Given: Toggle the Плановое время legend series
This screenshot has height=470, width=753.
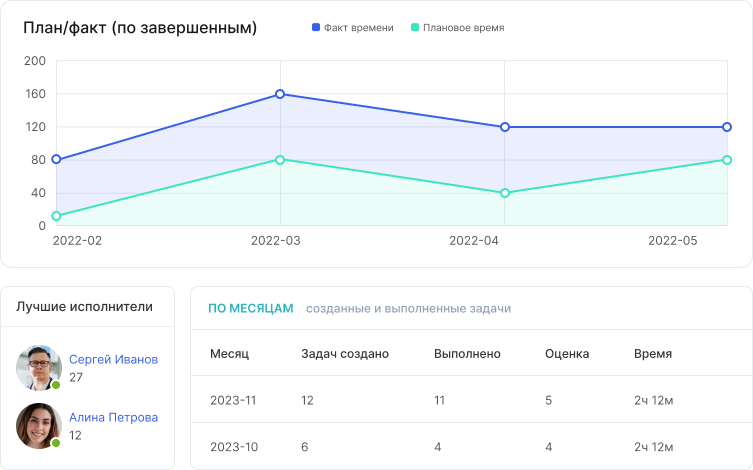Looking at the screenshot, I should pyautogui.click(x=457, y=28).
